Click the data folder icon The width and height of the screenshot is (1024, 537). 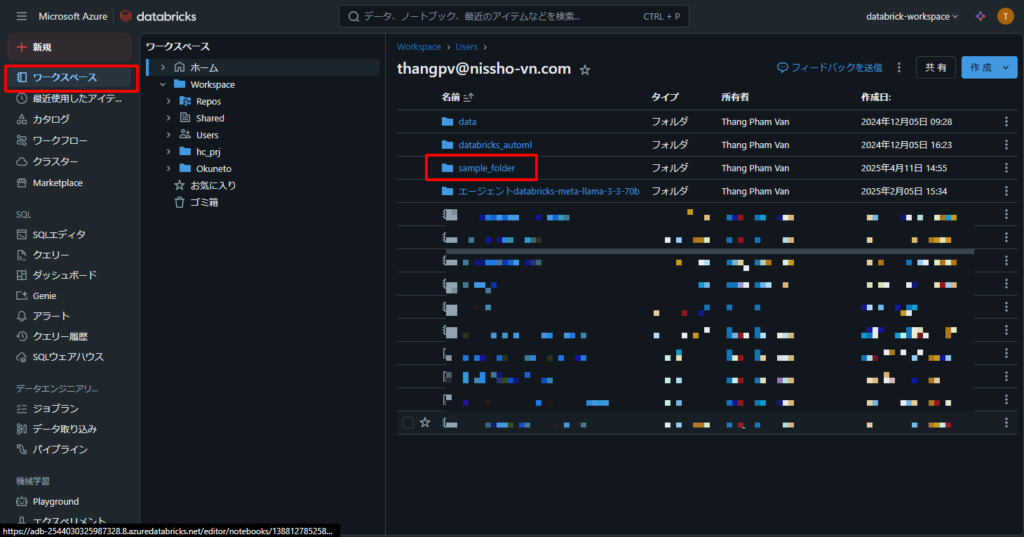447,122
